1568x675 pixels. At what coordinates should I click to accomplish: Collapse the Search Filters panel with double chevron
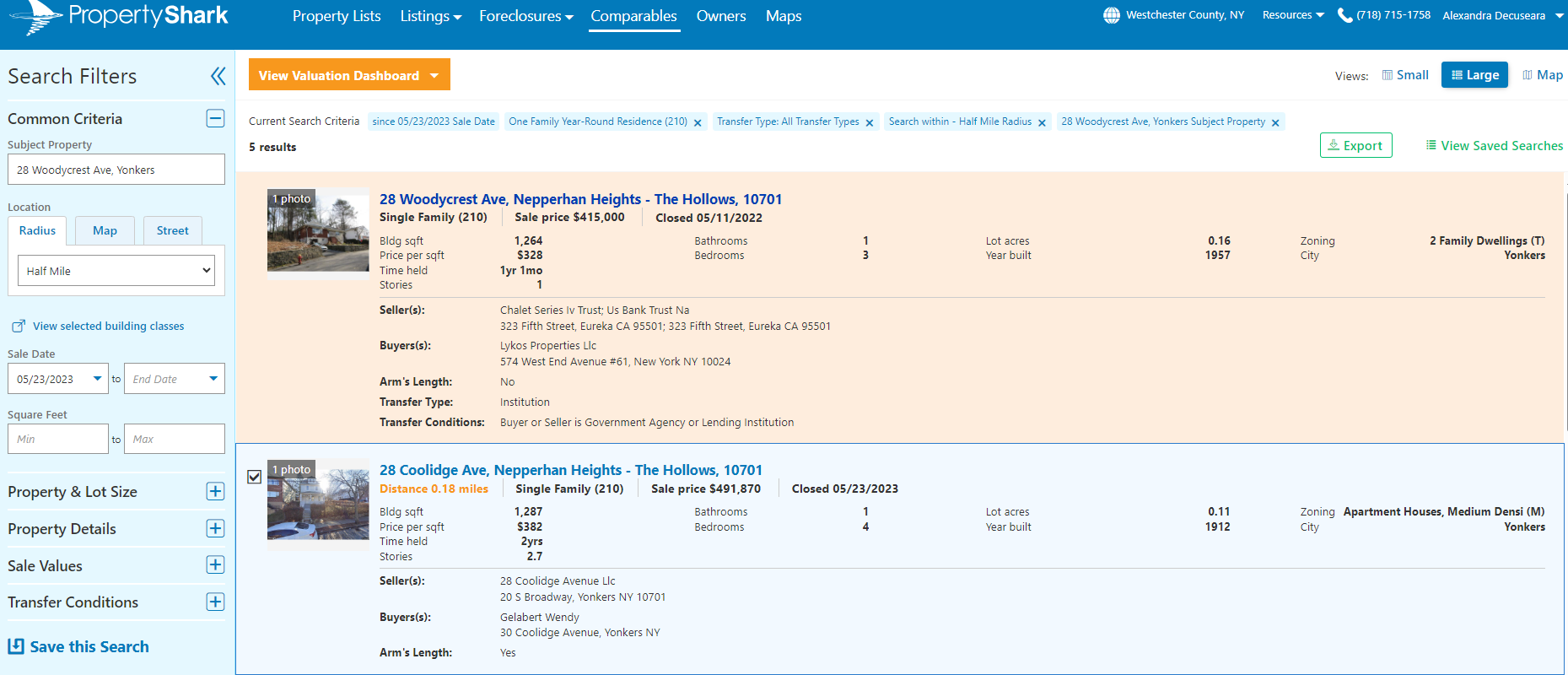(x=218, y=77)
